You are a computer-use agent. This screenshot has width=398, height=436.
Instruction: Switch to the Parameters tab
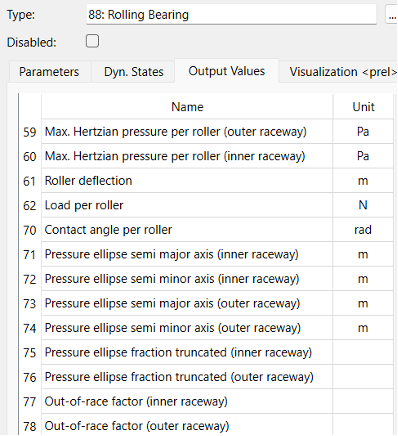pos(49,72)
